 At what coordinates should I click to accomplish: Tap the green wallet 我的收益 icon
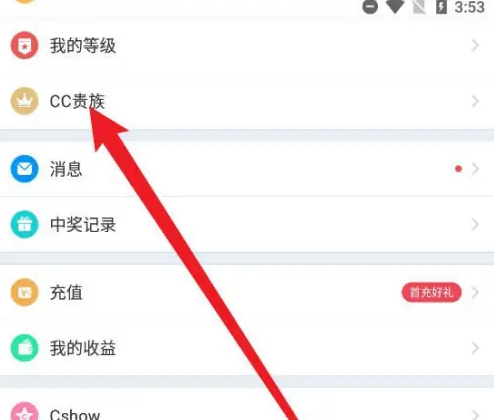click(x=24, y=348)
